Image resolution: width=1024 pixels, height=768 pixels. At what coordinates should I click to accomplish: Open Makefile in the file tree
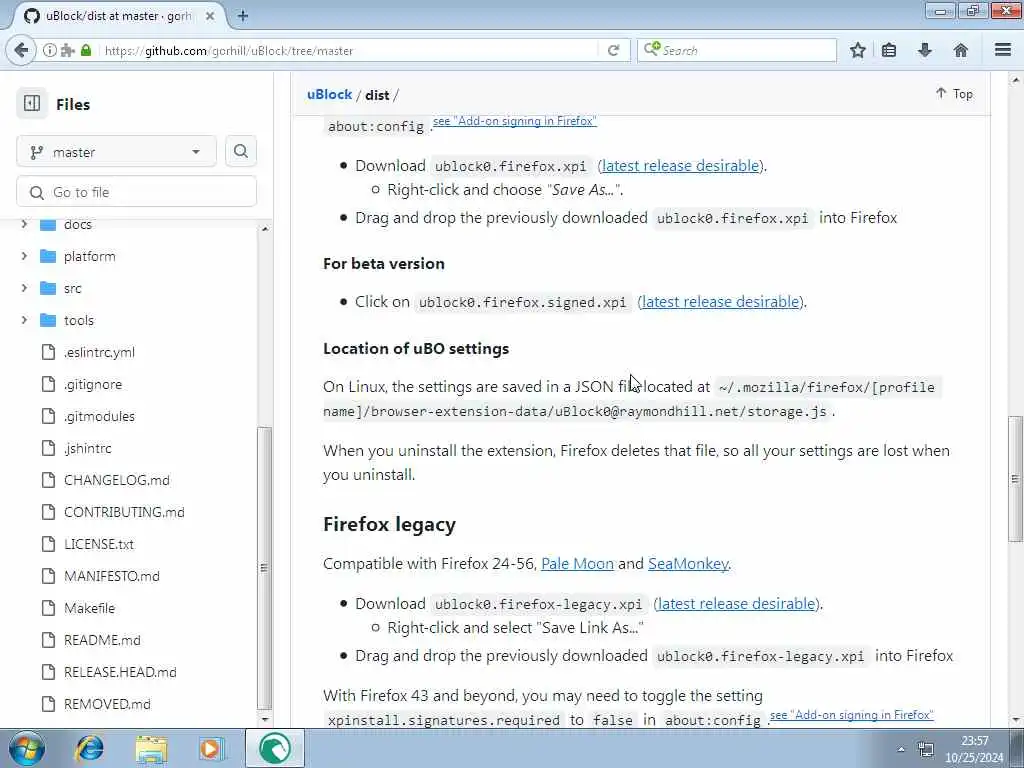click(89, 608)
